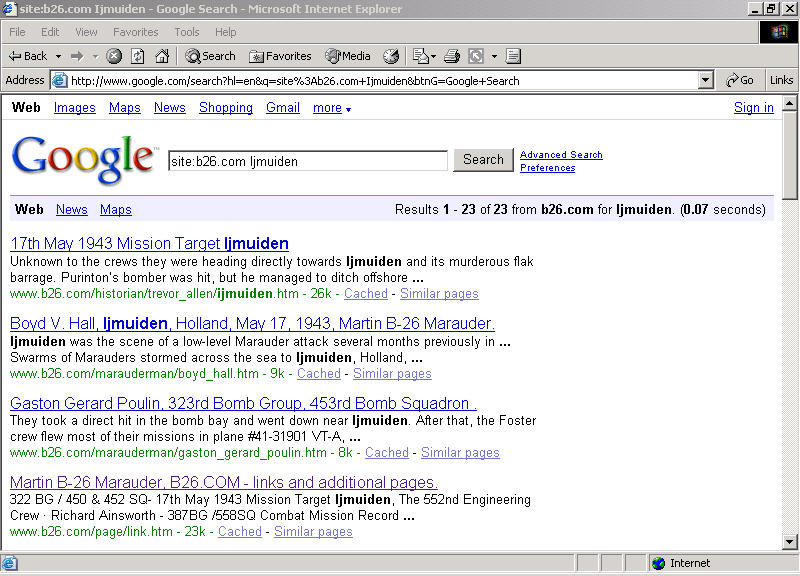Open the Advanced Search link
This screenshot has height=576, width=800.
pyautogui.click(x=561, y=155)
